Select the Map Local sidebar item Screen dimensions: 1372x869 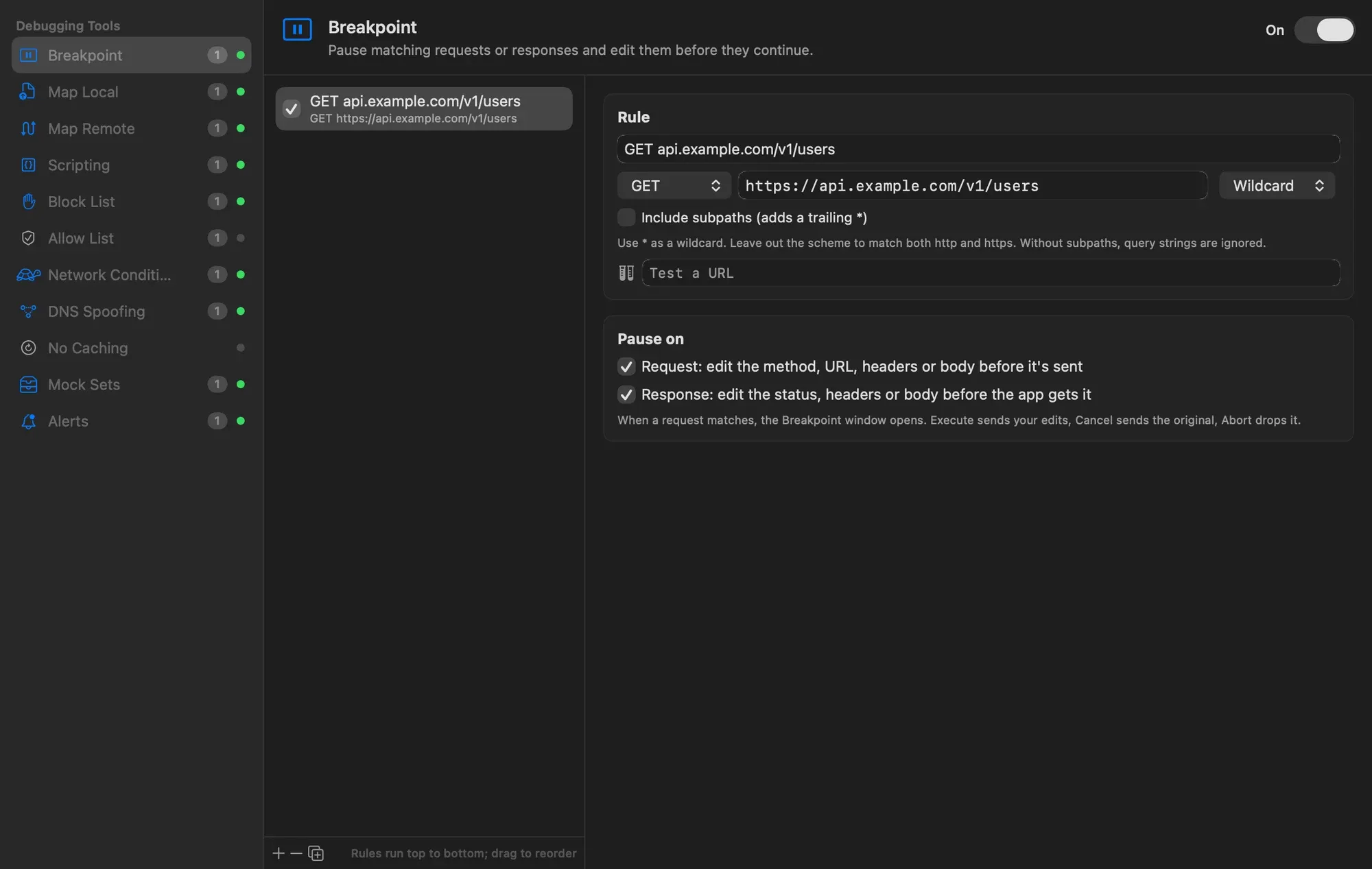point(131,91)
